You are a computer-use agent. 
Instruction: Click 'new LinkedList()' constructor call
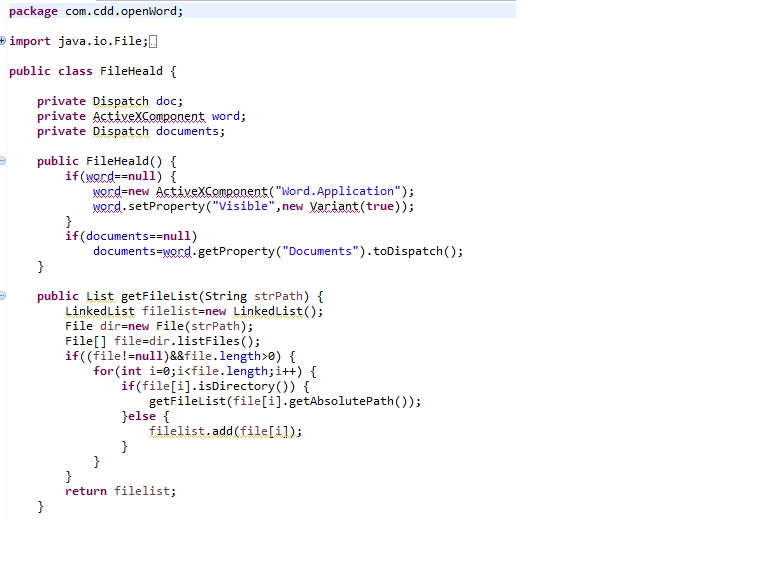tap(261, 312)
